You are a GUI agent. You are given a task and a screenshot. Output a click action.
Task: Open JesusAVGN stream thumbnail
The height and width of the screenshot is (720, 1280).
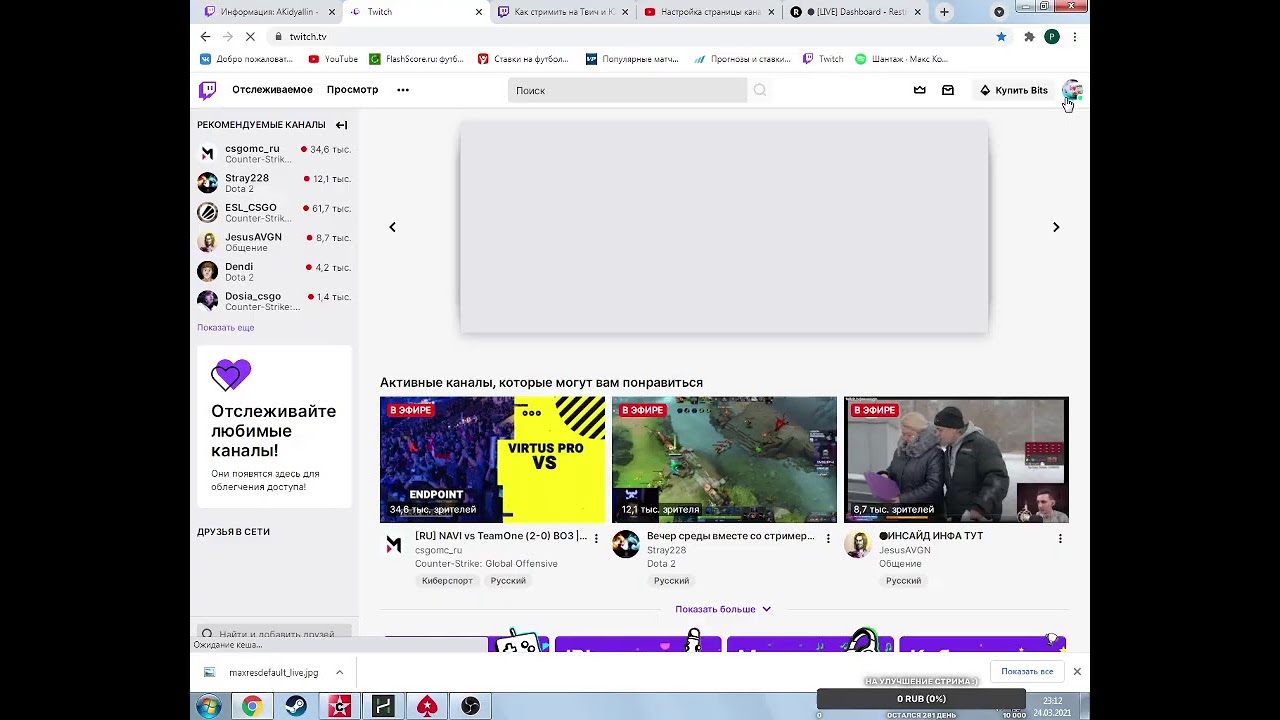(x=956, y=460)
